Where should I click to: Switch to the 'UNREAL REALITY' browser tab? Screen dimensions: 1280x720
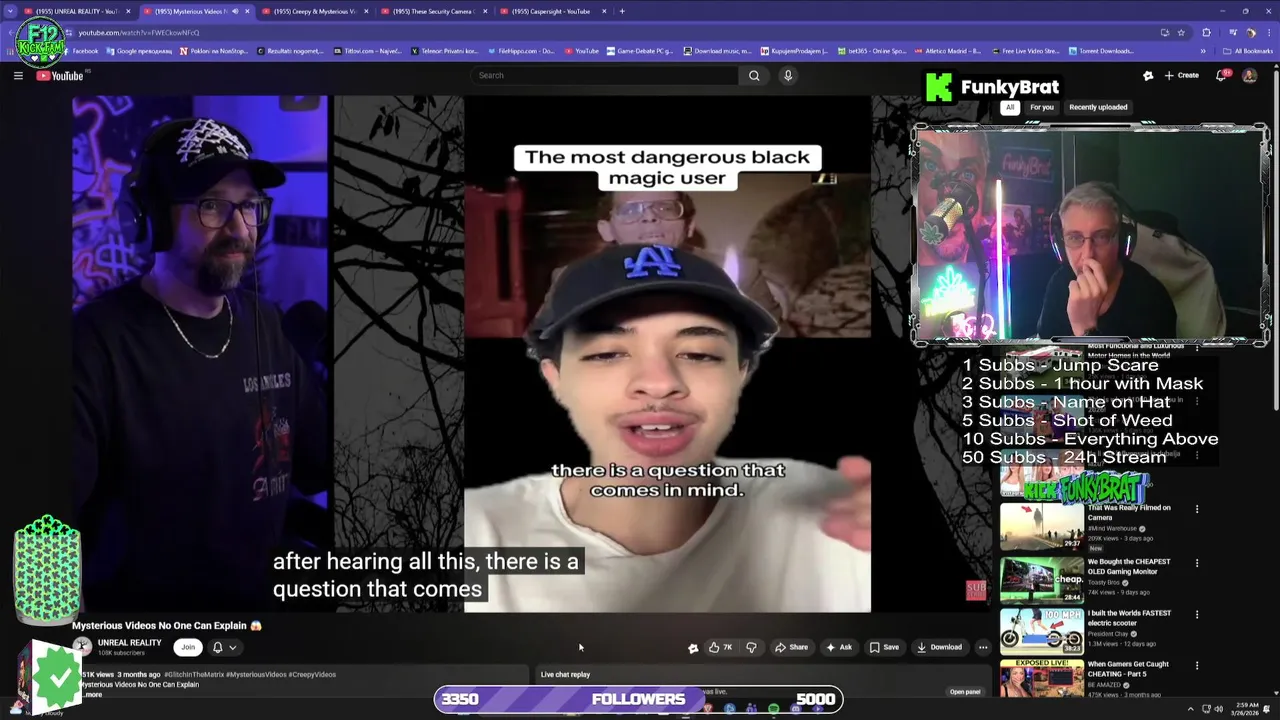point(77,11)
